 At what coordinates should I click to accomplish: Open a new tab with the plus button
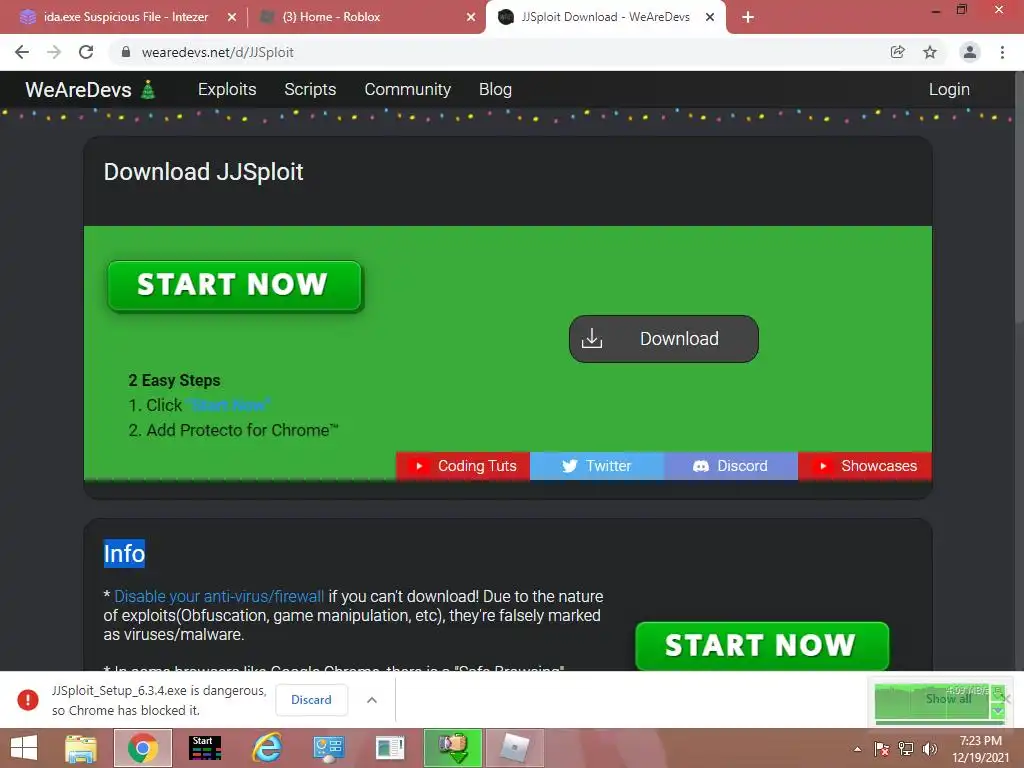(x=748, y=17)
